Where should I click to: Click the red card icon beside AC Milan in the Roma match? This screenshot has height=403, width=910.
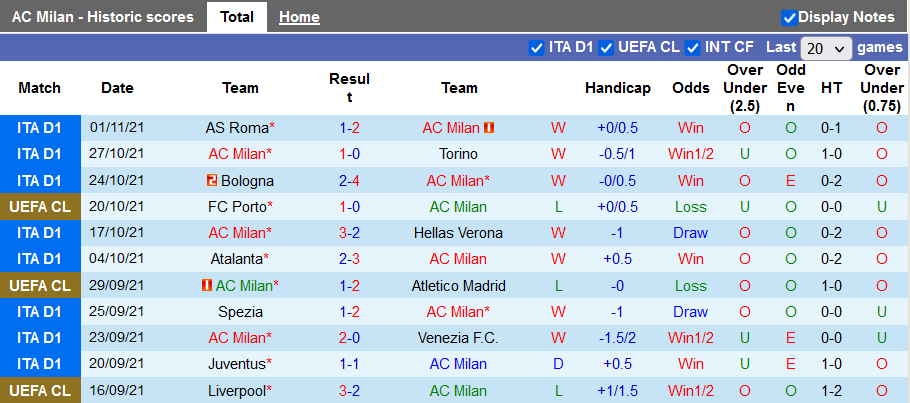coord(490,128)
